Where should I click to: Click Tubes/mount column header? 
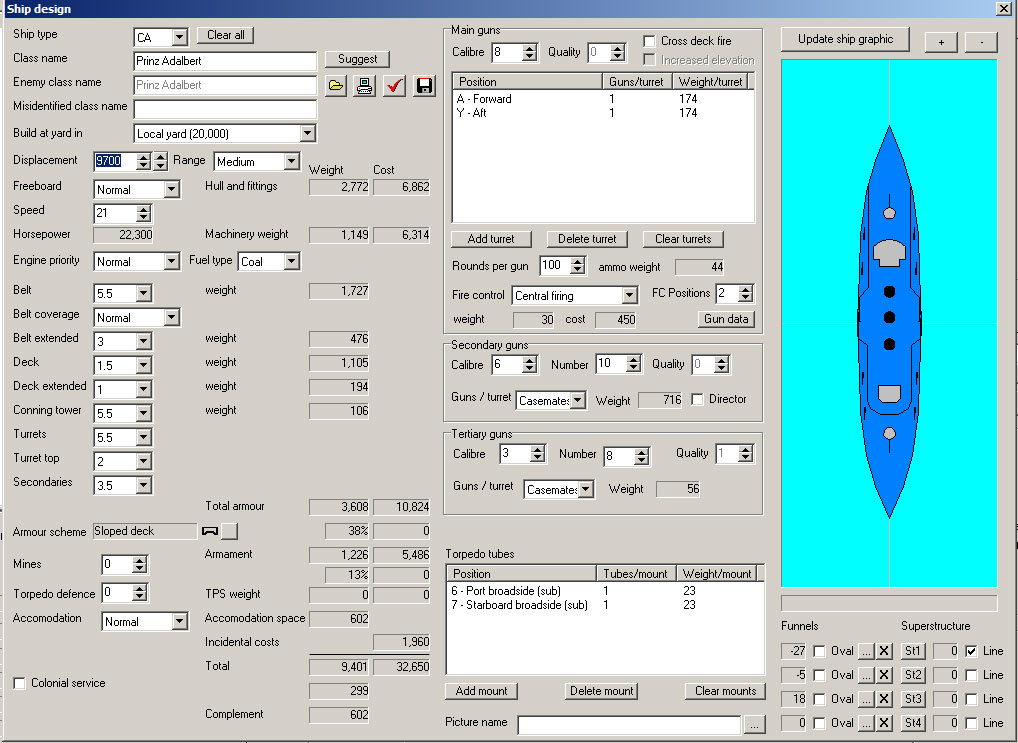click(636, 573)
